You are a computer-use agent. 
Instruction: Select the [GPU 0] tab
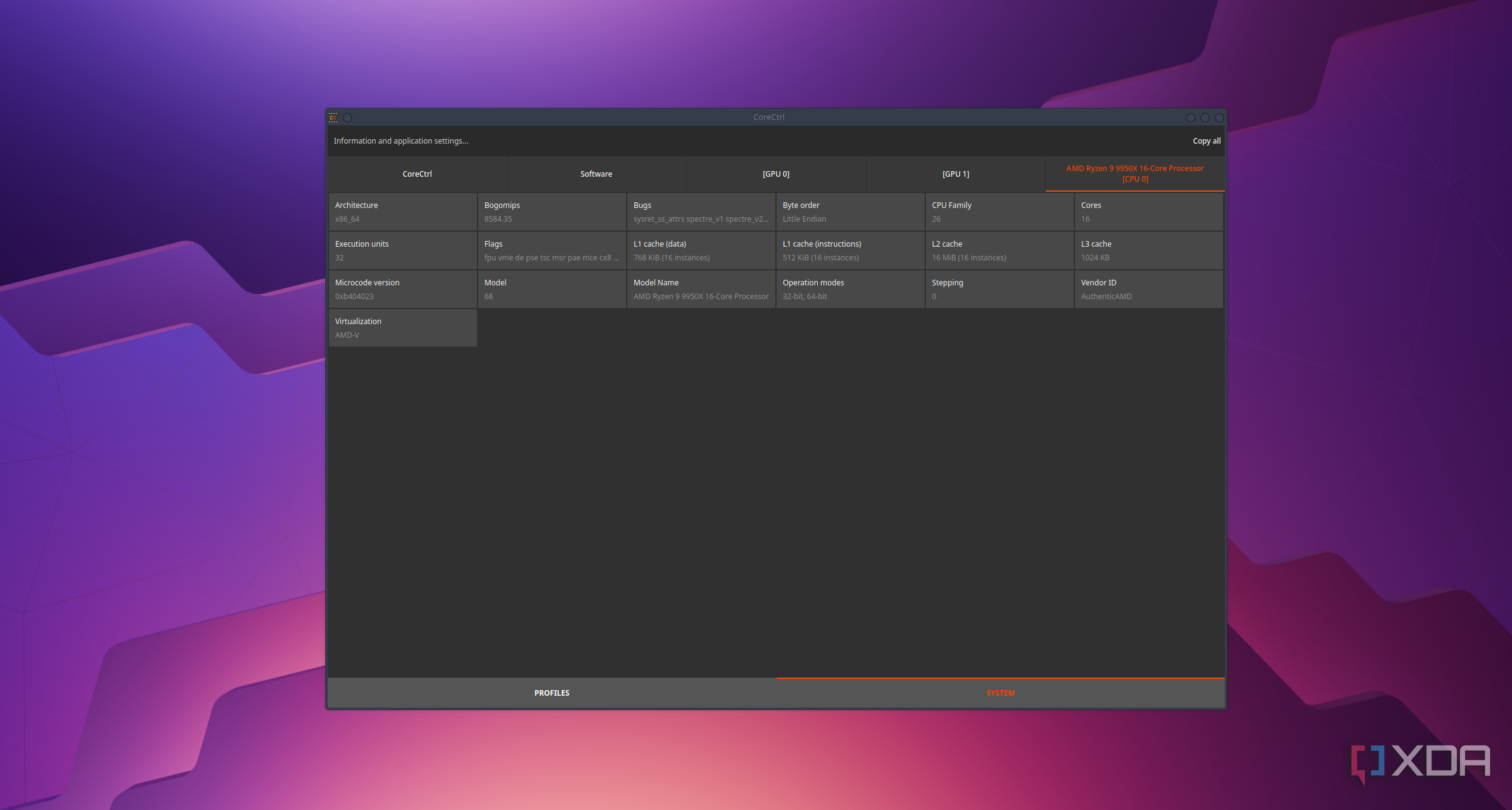[x=776, y=174]
